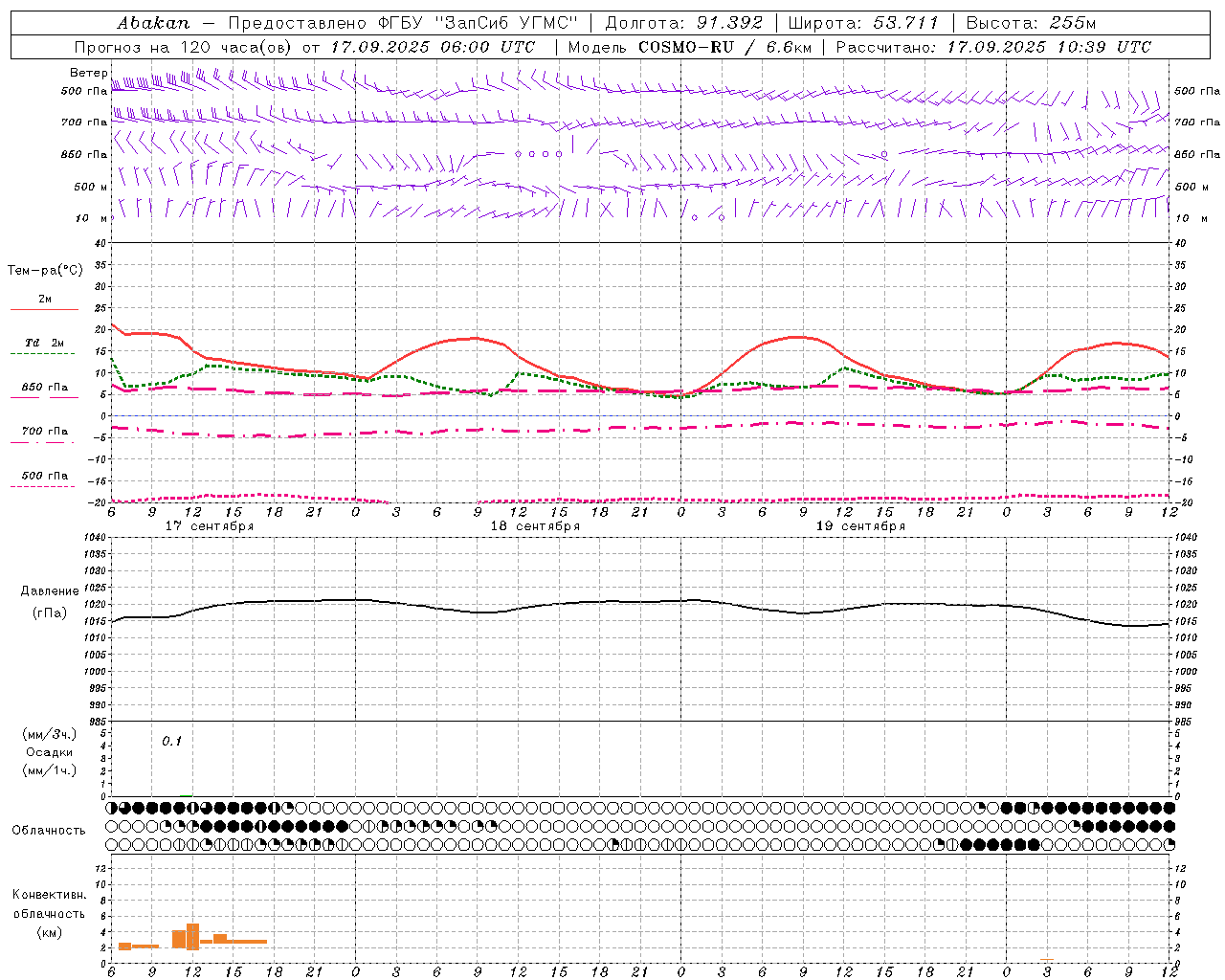Click the Td 2м dew point legend entry
Screen dimensions: 1225x980
pos(45,343)
